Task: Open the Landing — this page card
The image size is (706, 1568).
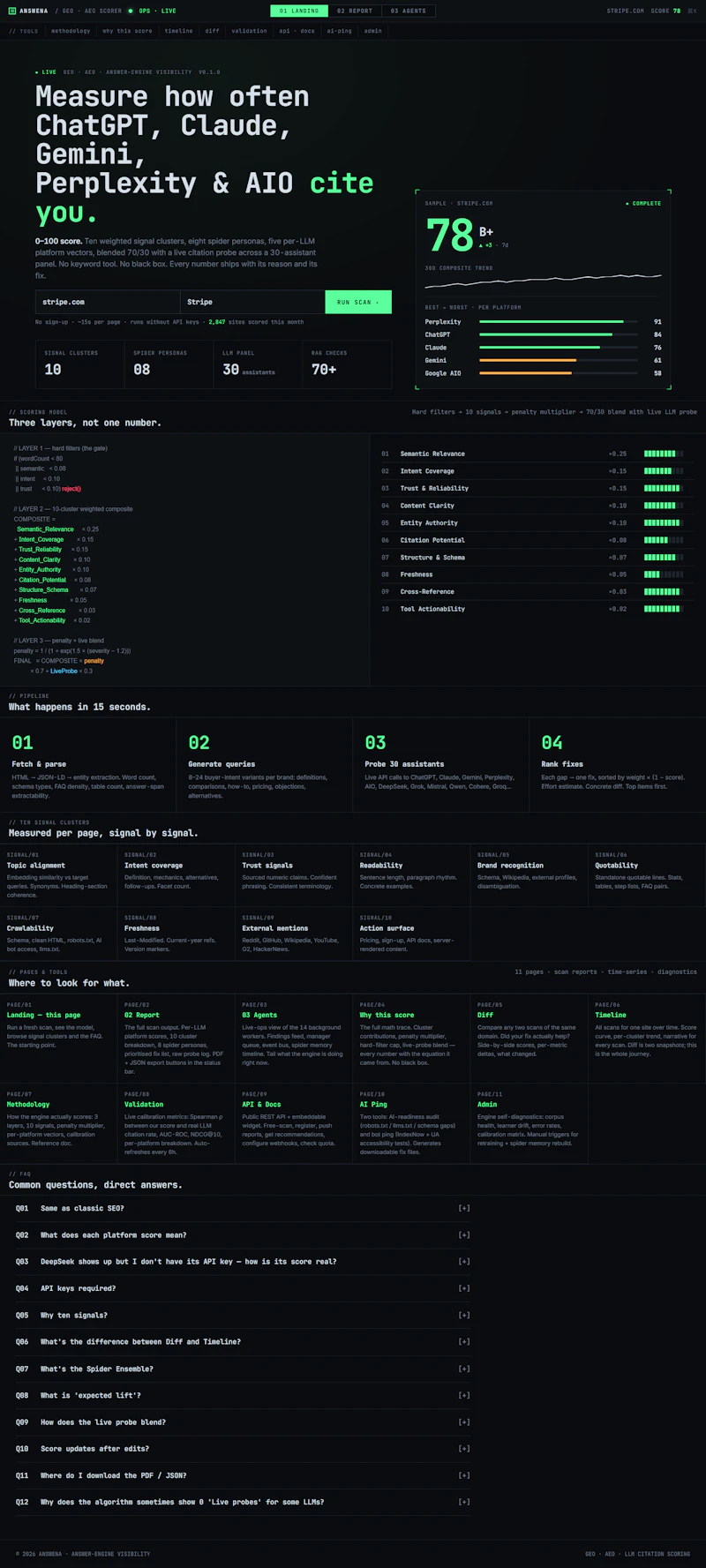Action: point(58,1039)
